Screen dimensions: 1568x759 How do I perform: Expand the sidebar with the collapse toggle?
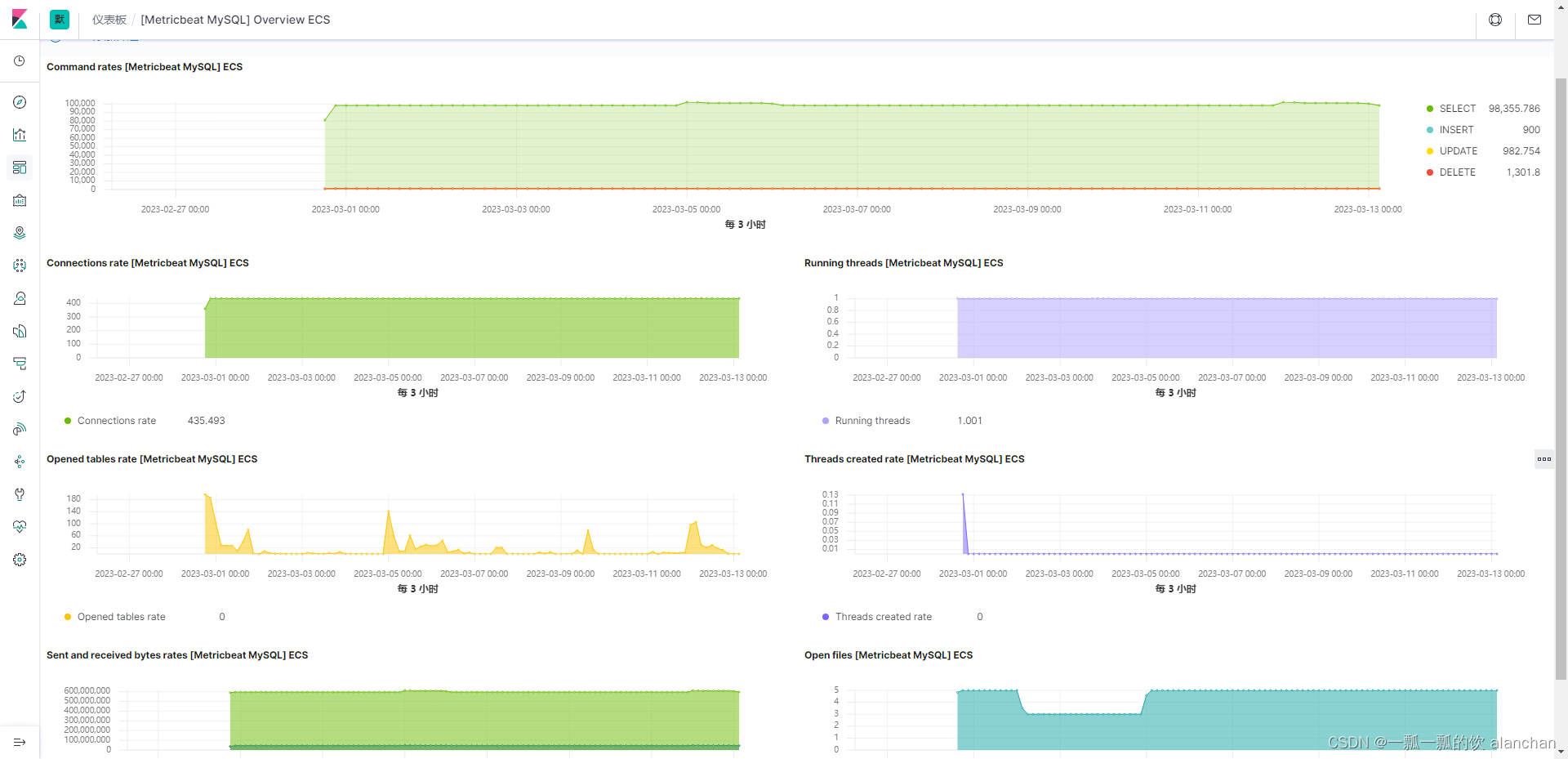tap(20, 742)
